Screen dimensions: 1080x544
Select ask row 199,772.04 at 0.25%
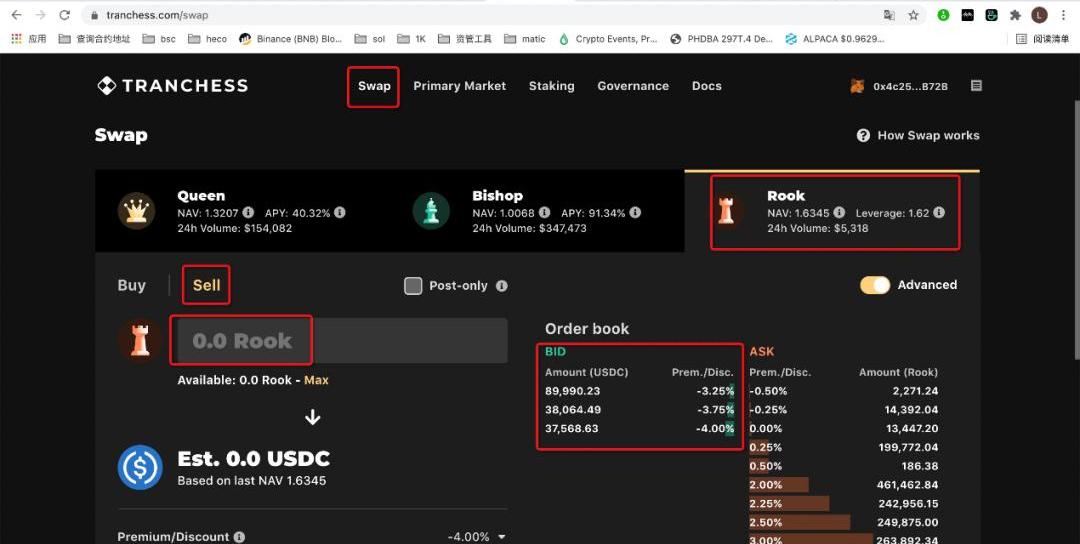coord(843,446)
